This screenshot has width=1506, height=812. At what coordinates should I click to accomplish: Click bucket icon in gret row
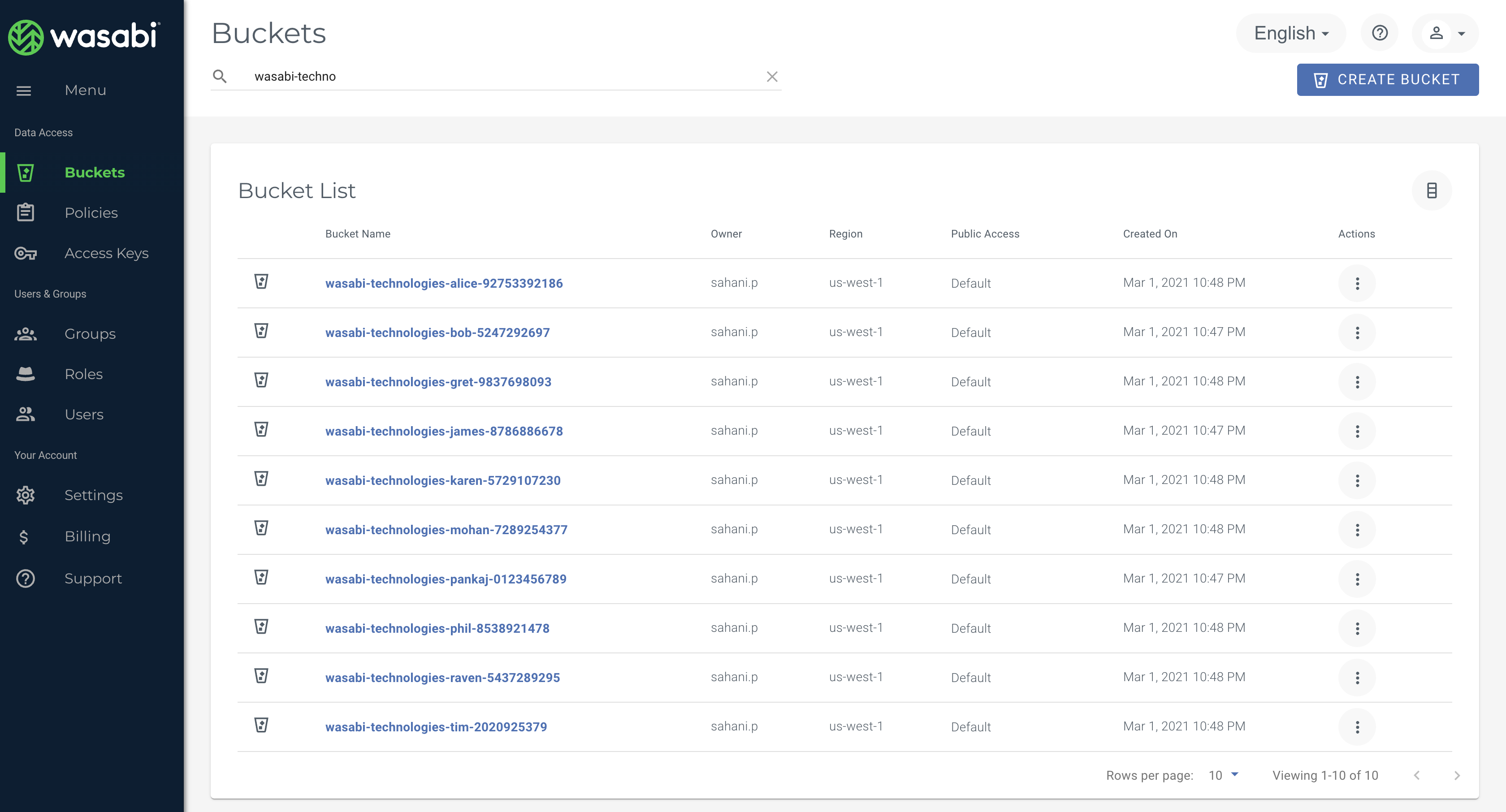tap(261, 380)
